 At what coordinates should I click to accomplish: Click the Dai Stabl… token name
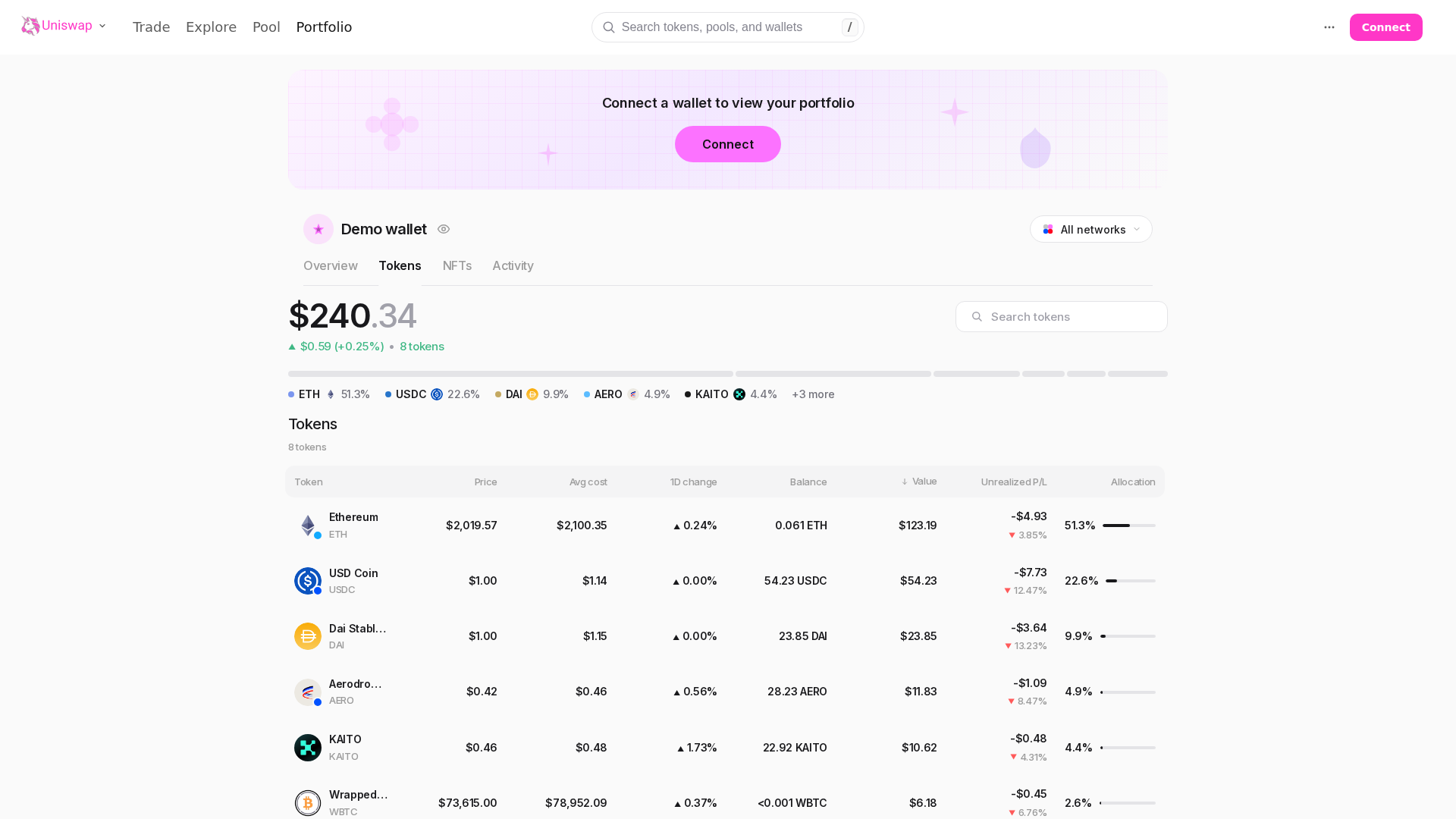click(358, 629)
